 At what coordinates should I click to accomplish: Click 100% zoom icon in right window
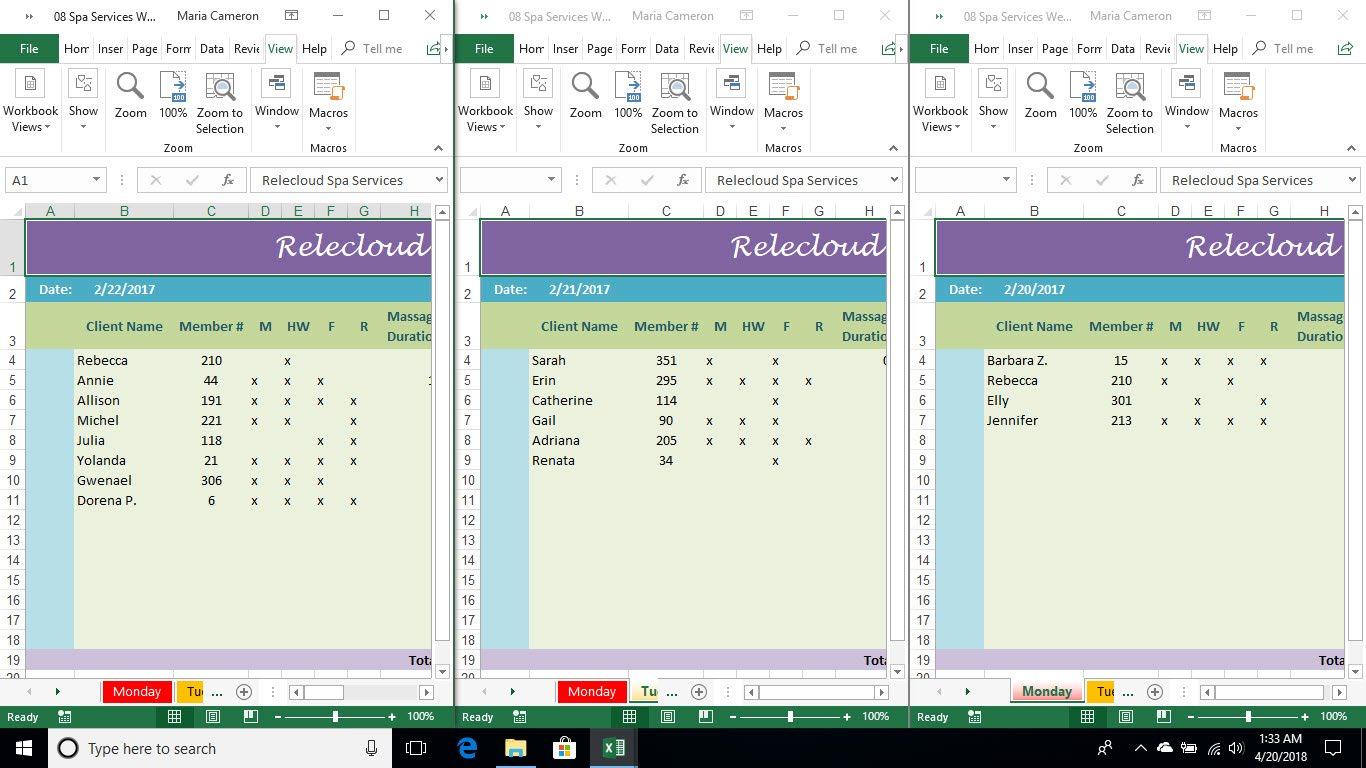(1083, 96)
